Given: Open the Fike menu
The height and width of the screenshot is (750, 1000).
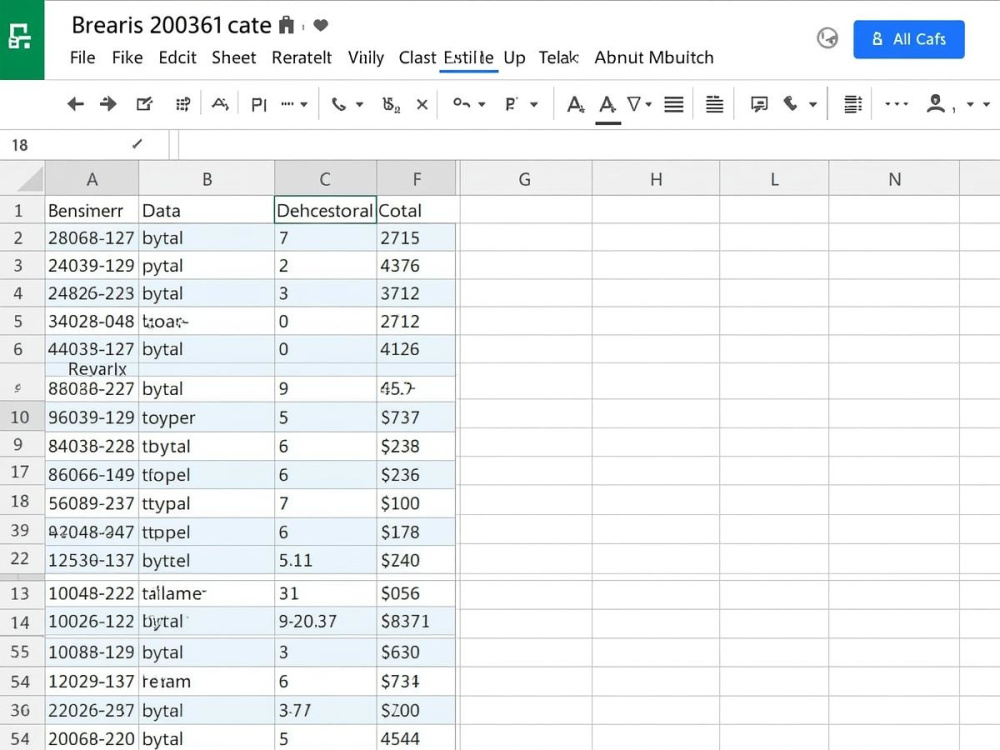Looking at the screenshot, I should pyautogui.click(x=128, y=57).
